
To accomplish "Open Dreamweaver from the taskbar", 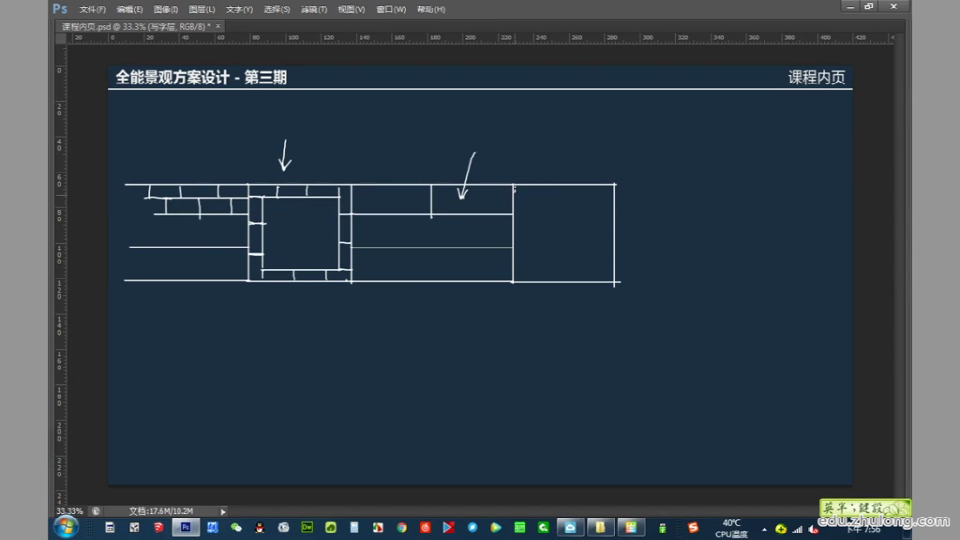I will [308, 527].
